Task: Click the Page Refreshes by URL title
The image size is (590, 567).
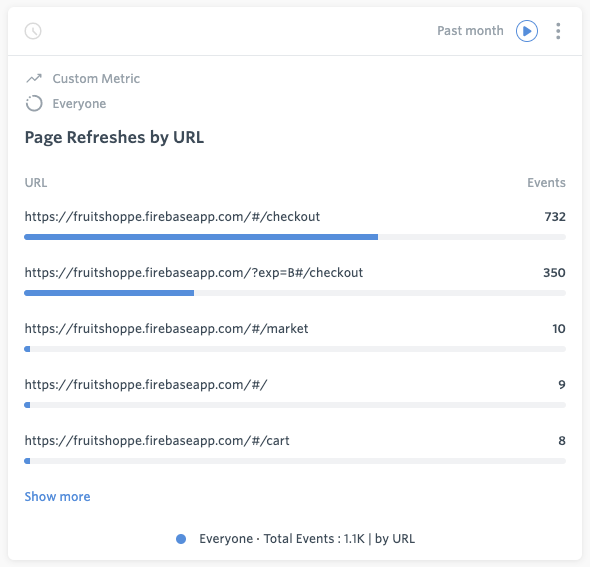Action: pos(114,137)
